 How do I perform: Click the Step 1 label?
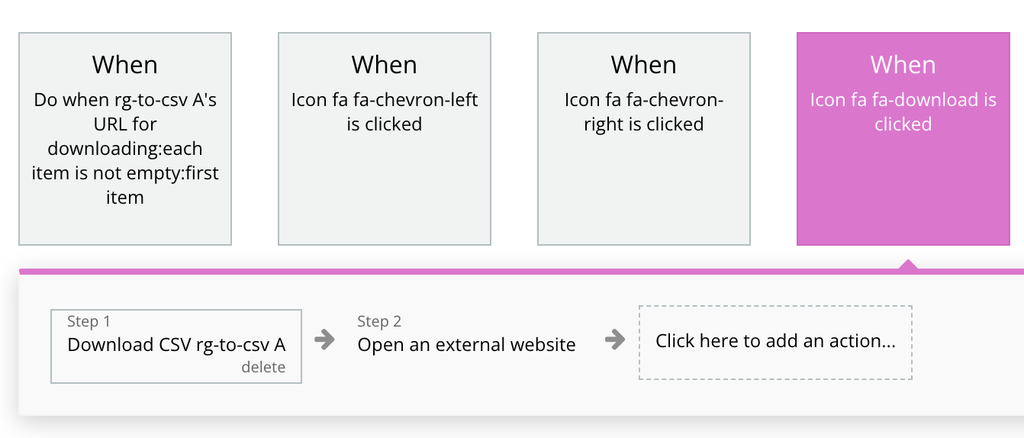[89, 321]
